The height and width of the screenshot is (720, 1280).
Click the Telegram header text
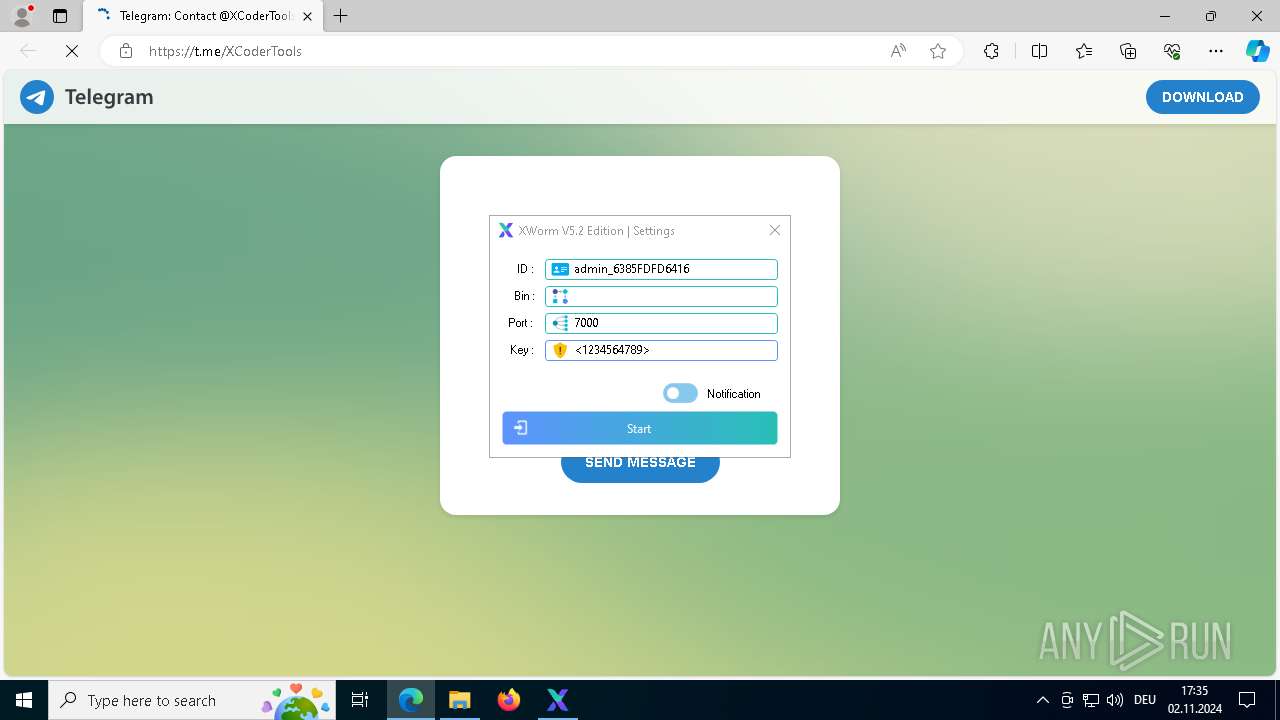coord(109,97)
